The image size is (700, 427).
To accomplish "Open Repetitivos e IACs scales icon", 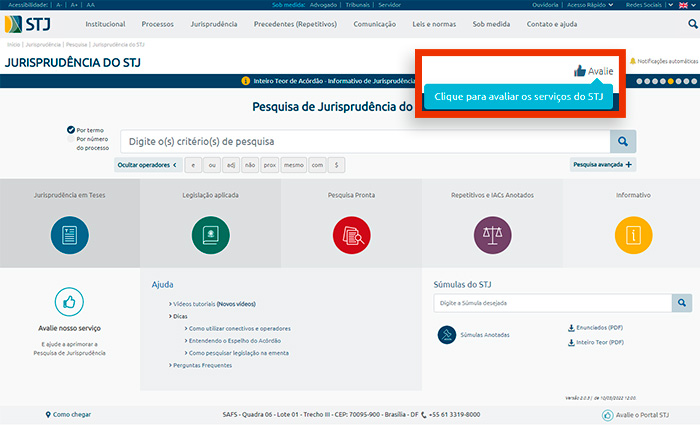I will (x=492, y=235).
